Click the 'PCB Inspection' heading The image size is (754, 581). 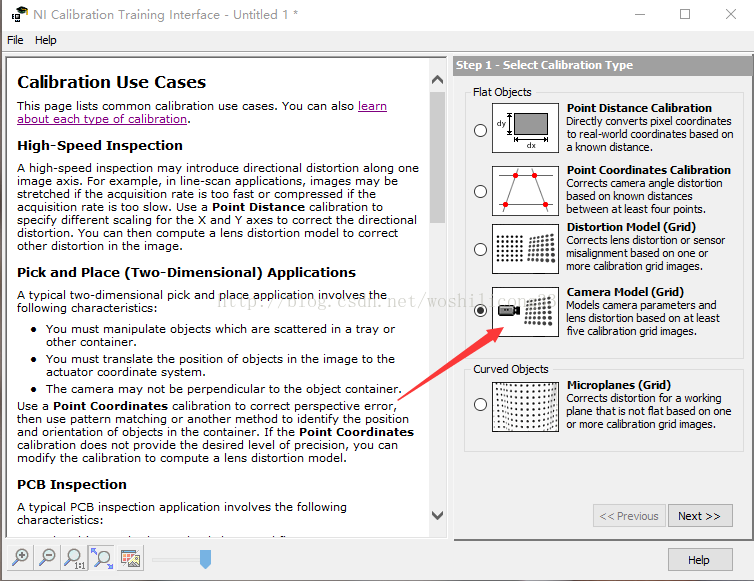point(72,484)
